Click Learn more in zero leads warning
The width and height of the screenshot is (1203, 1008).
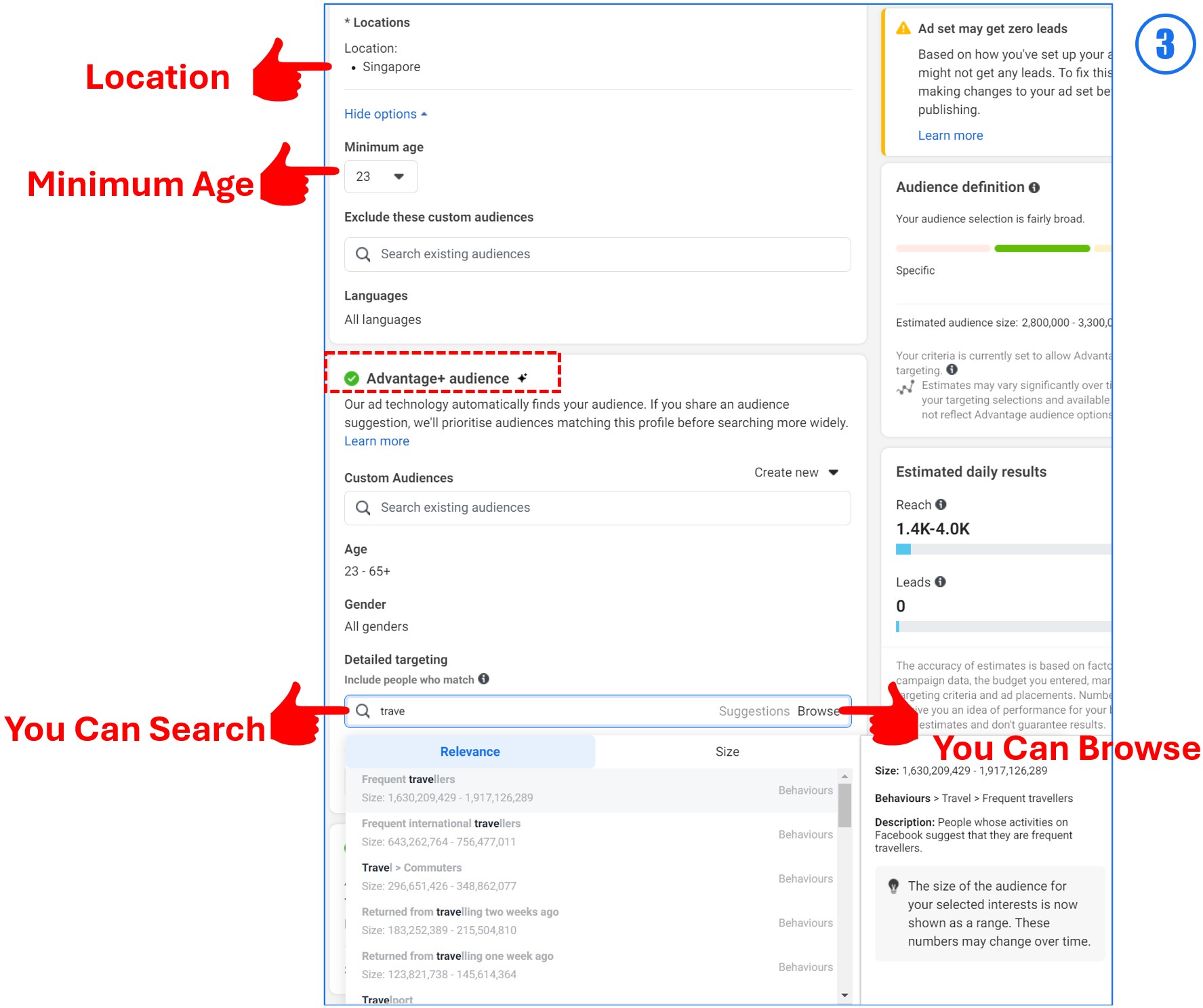(x=950, y=136)
